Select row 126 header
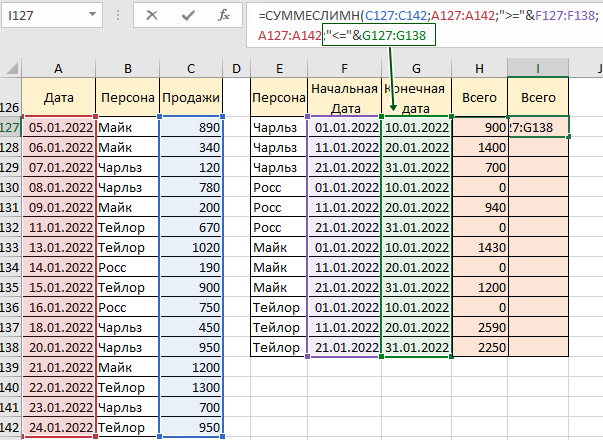 (x=10, y=97)
